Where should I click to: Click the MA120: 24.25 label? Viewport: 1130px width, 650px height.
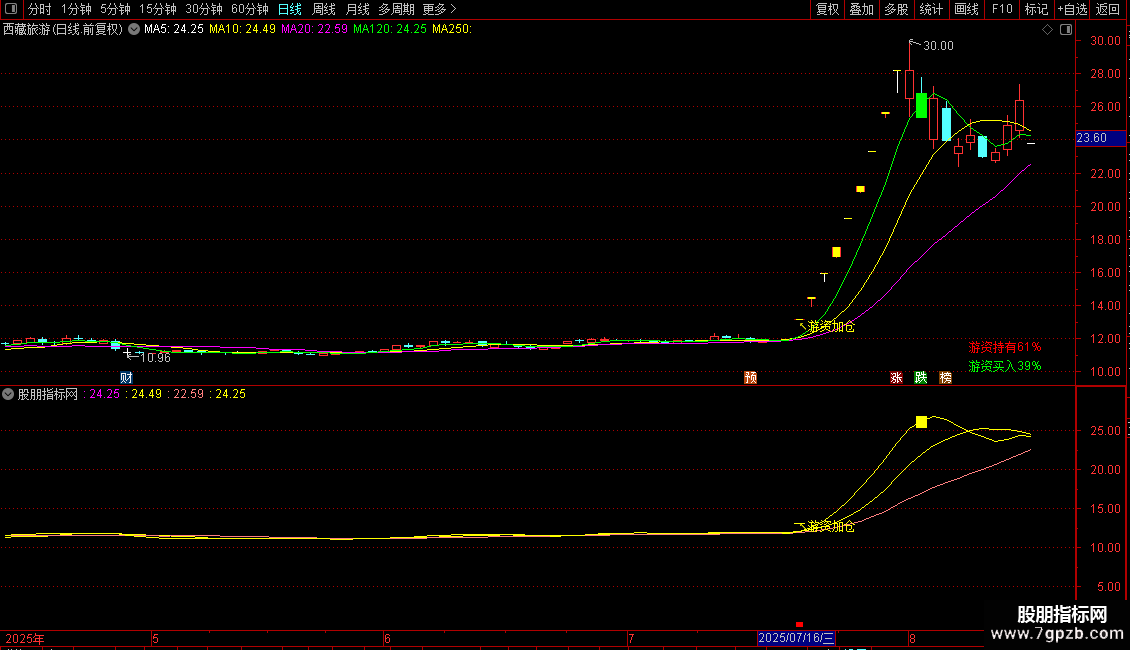coord(390,30)
